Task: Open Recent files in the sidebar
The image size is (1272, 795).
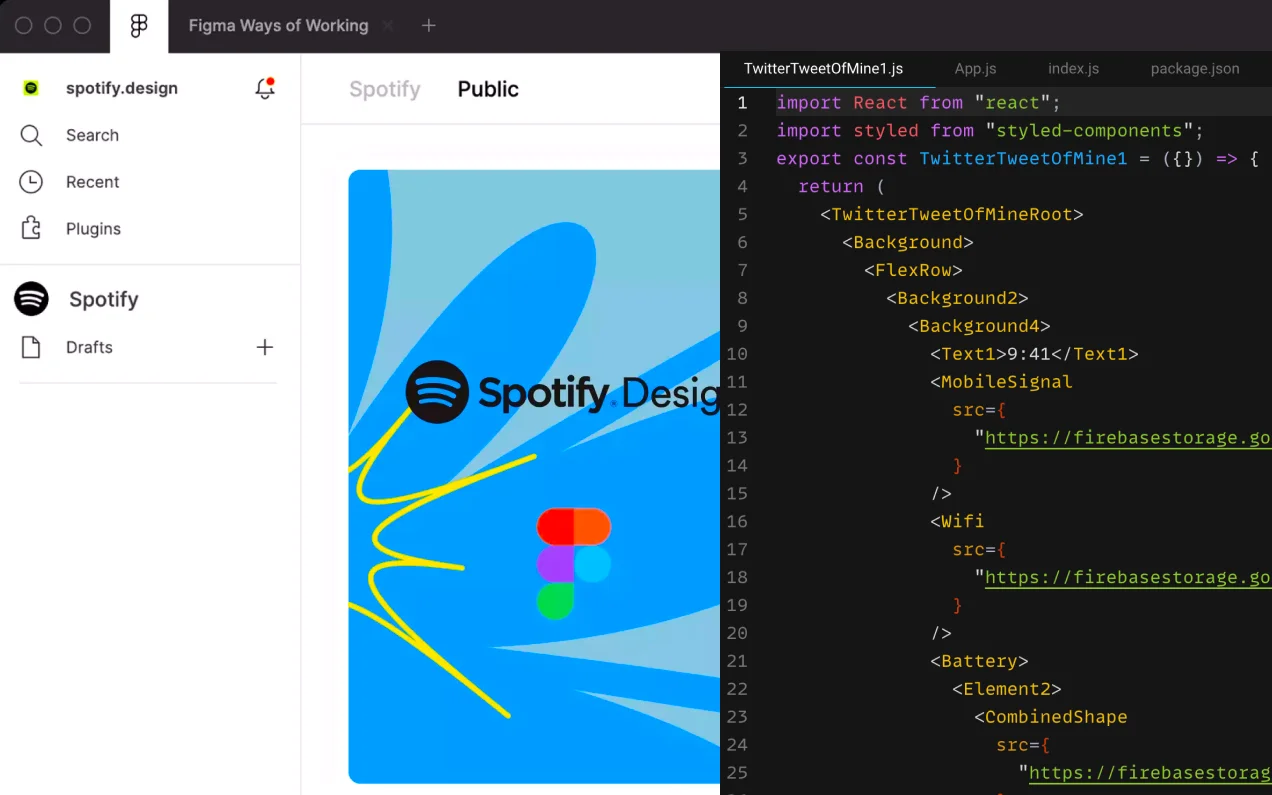Action: pyautogui.click(x=93, y=182)
